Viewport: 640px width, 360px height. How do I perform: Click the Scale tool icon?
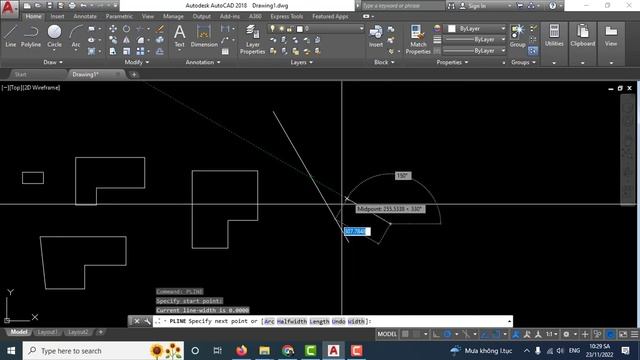click(127, 51)
